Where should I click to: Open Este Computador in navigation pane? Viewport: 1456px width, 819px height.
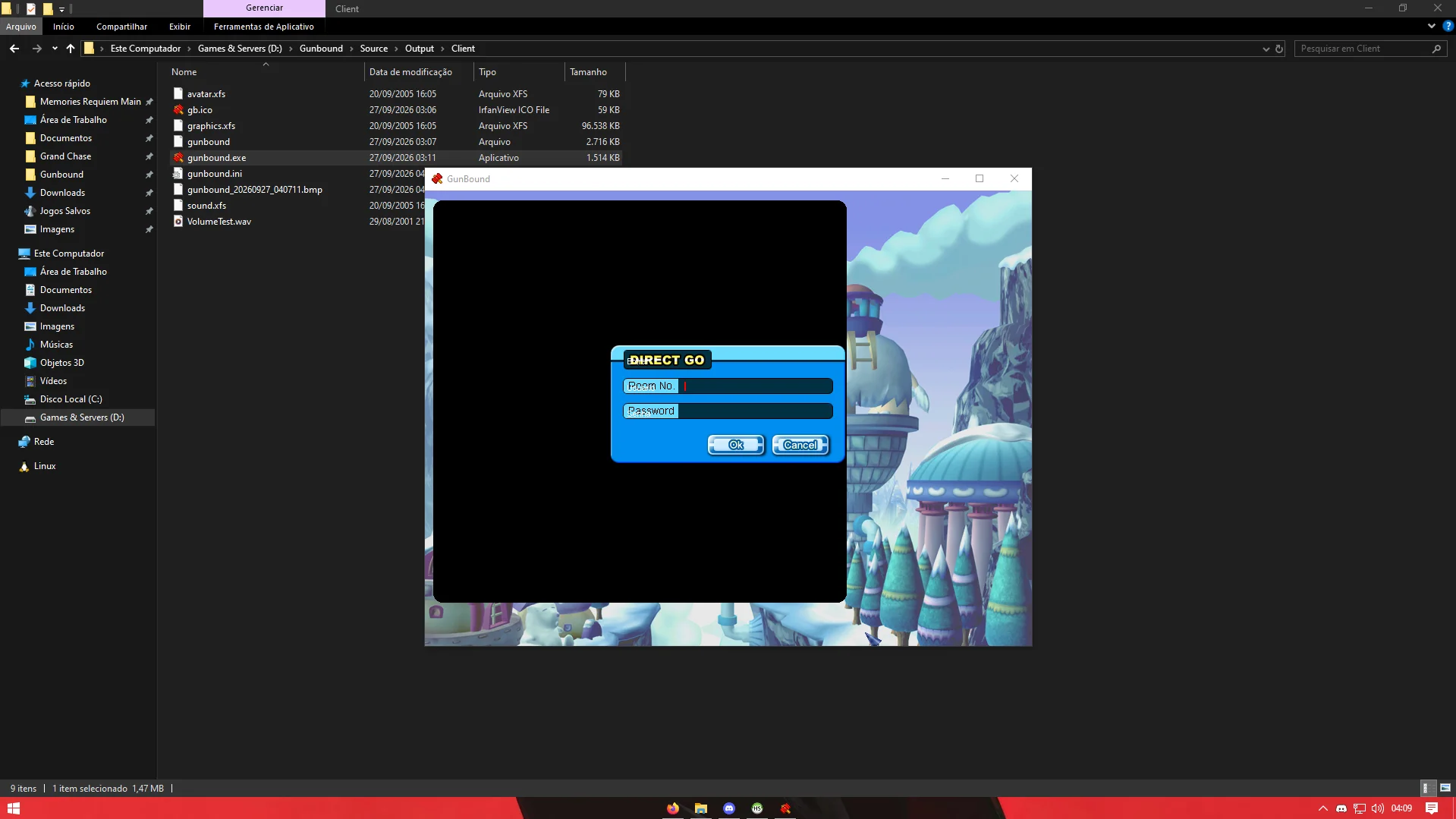click(x=69, y=254)
